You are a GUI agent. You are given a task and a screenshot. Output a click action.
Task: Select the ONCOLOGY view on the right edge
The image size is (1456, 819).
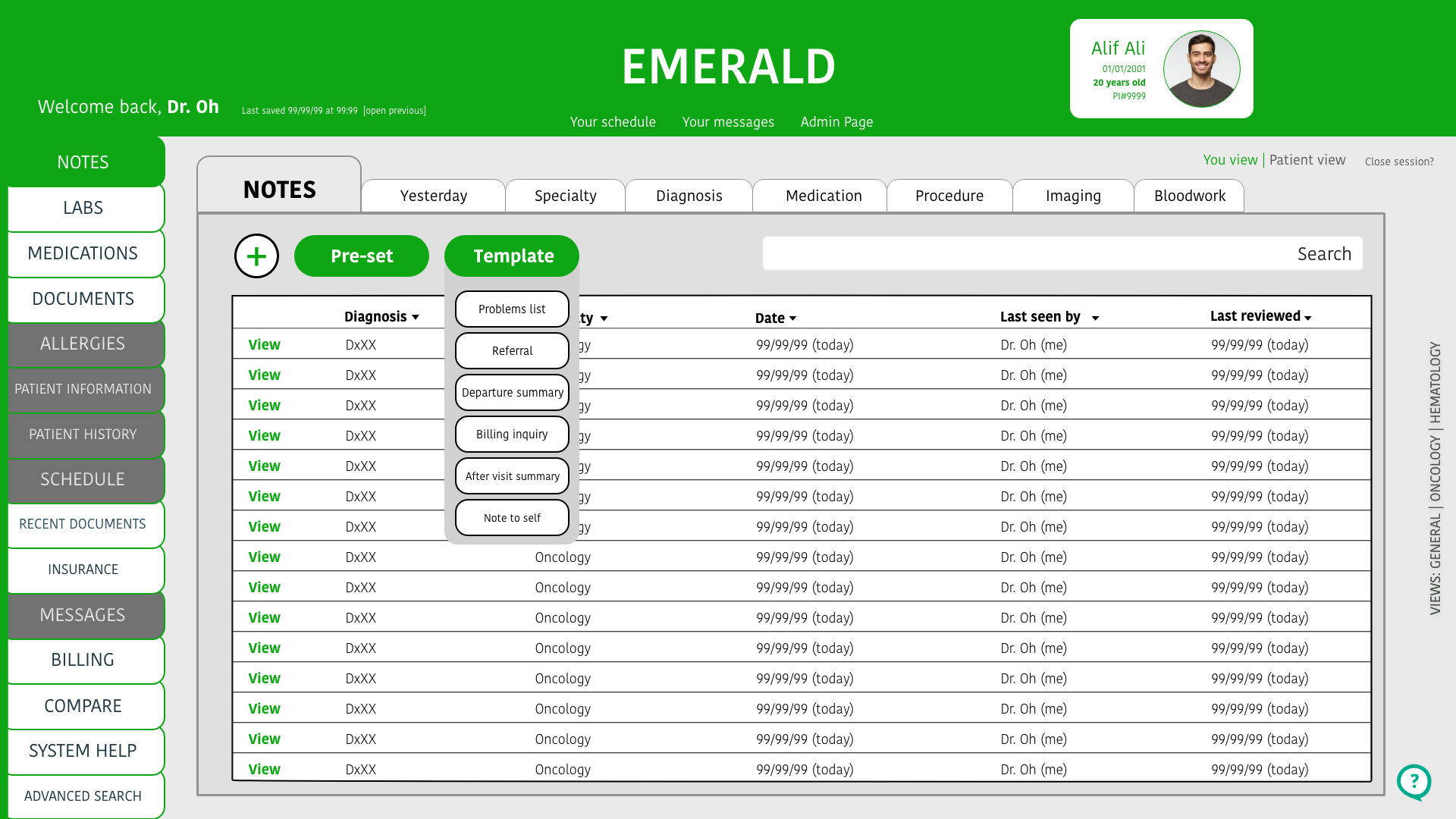(x=1435, y=469)
